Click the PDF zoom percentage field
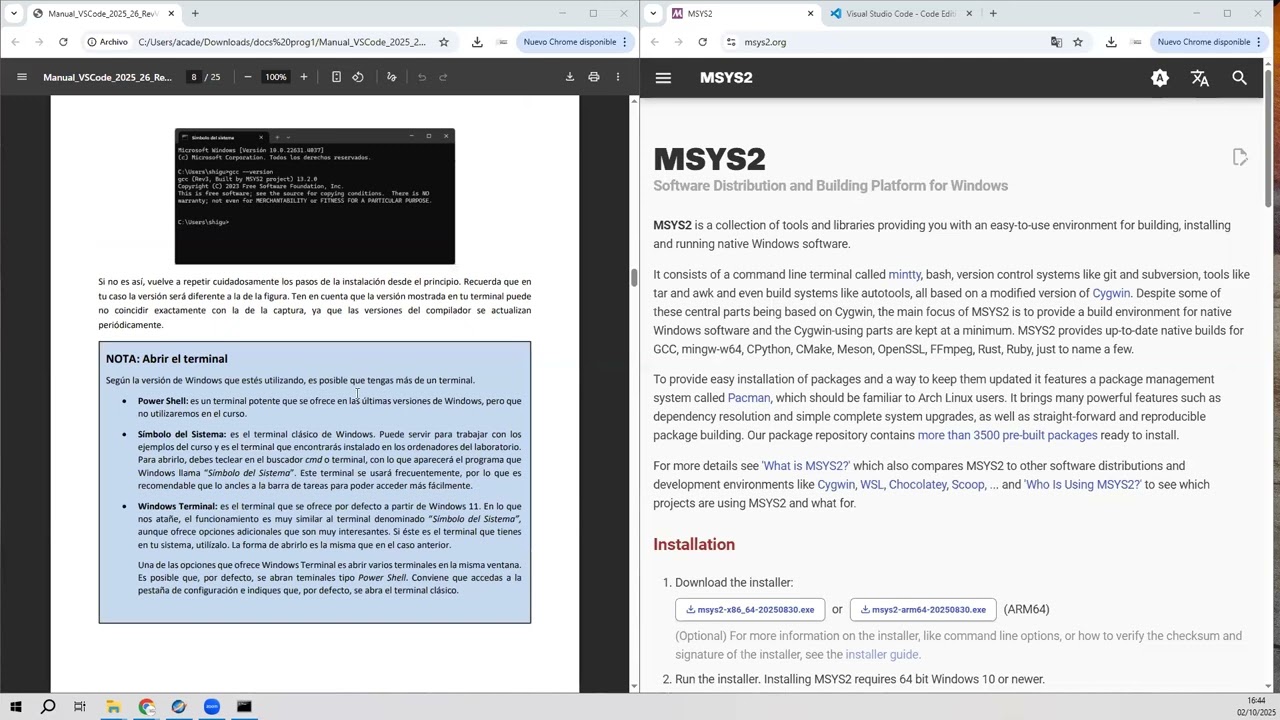 (x=276, y=77)
